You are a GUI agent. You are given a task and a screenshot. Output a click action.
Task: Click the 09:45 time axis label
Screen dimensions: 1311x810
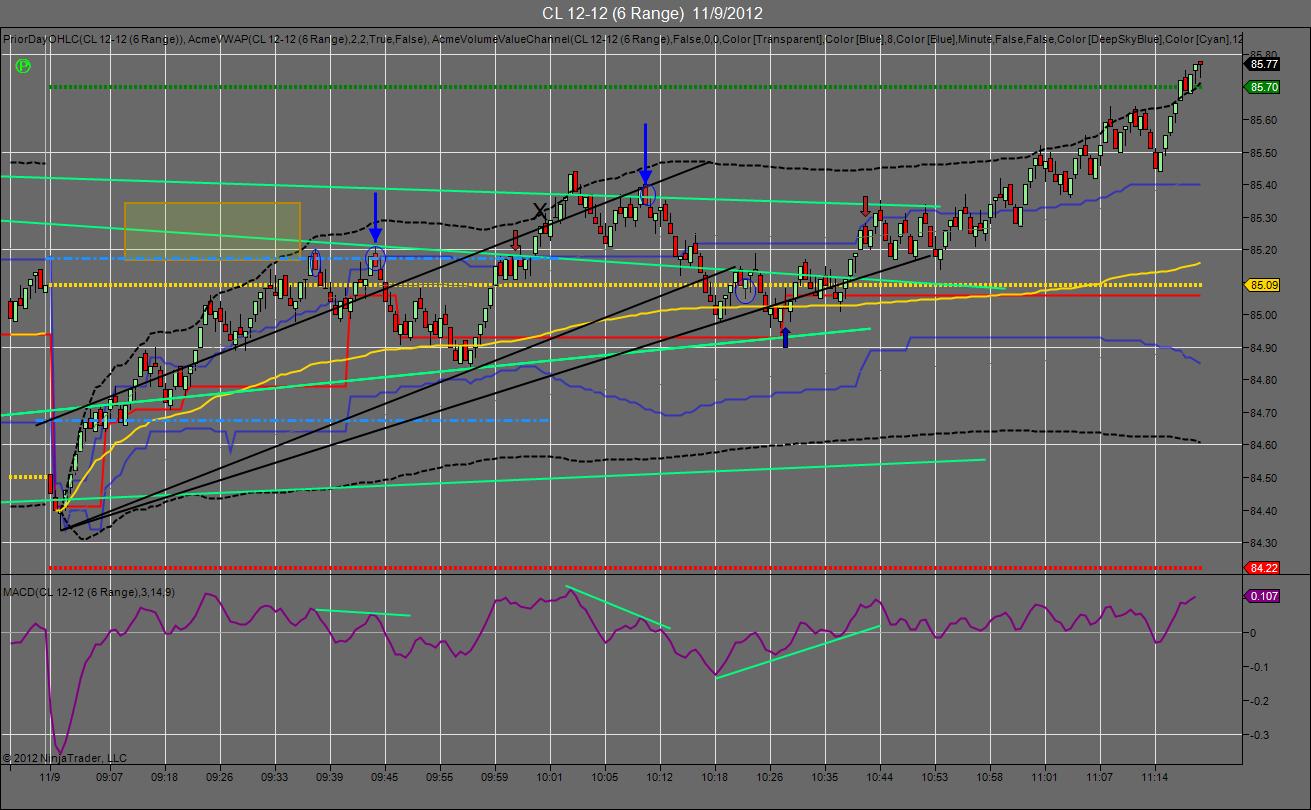[x=384, y=776]
